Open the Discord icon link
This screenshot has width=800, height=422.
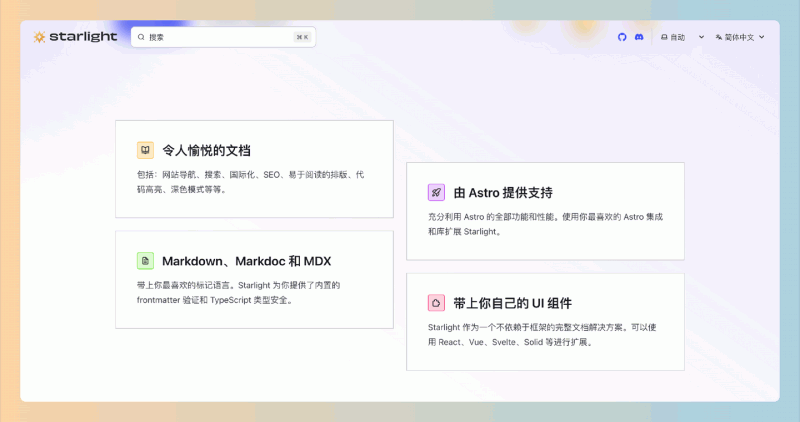coord(639,37)
